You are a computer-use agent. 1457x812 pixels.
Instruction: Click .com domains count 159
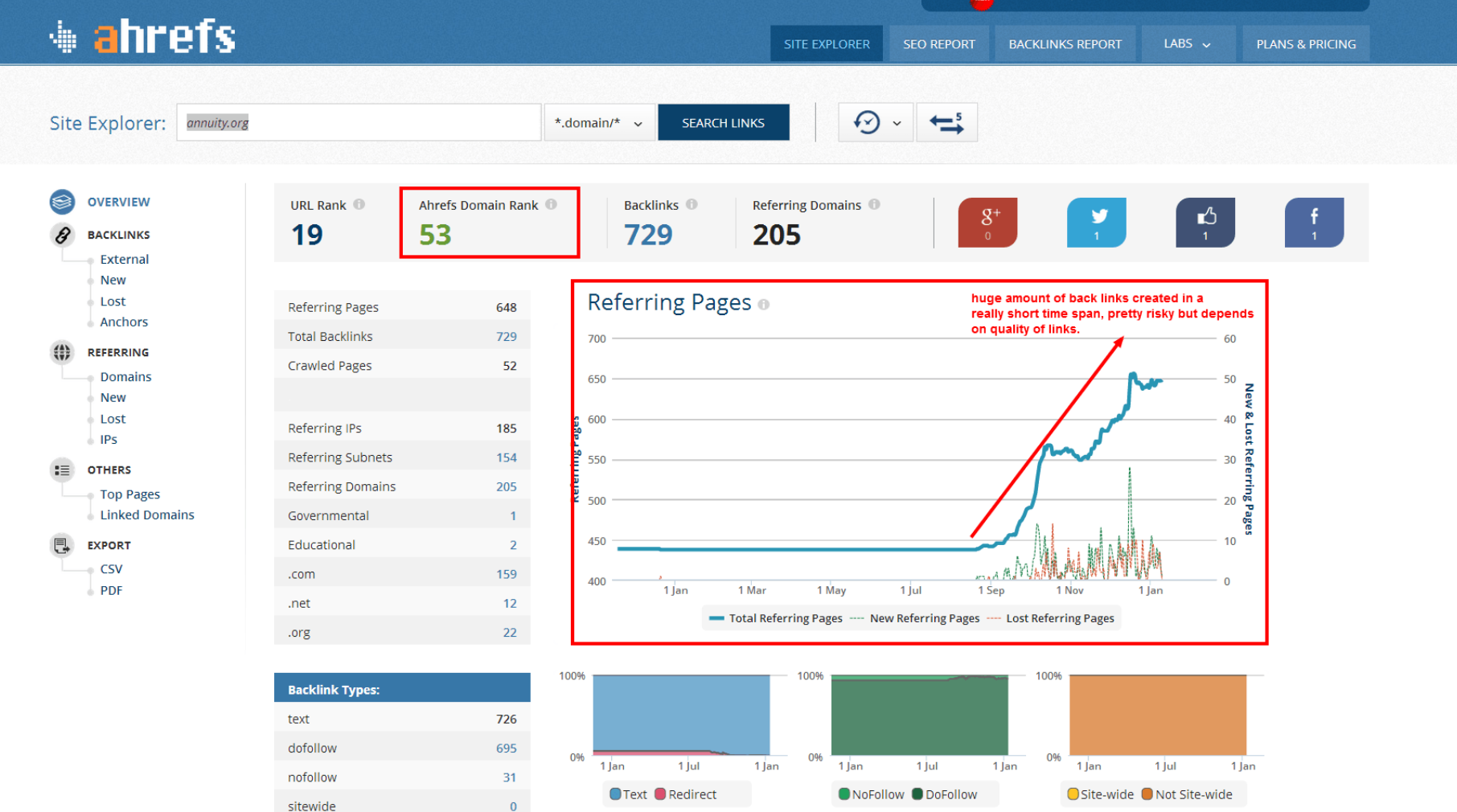[506, 574]
